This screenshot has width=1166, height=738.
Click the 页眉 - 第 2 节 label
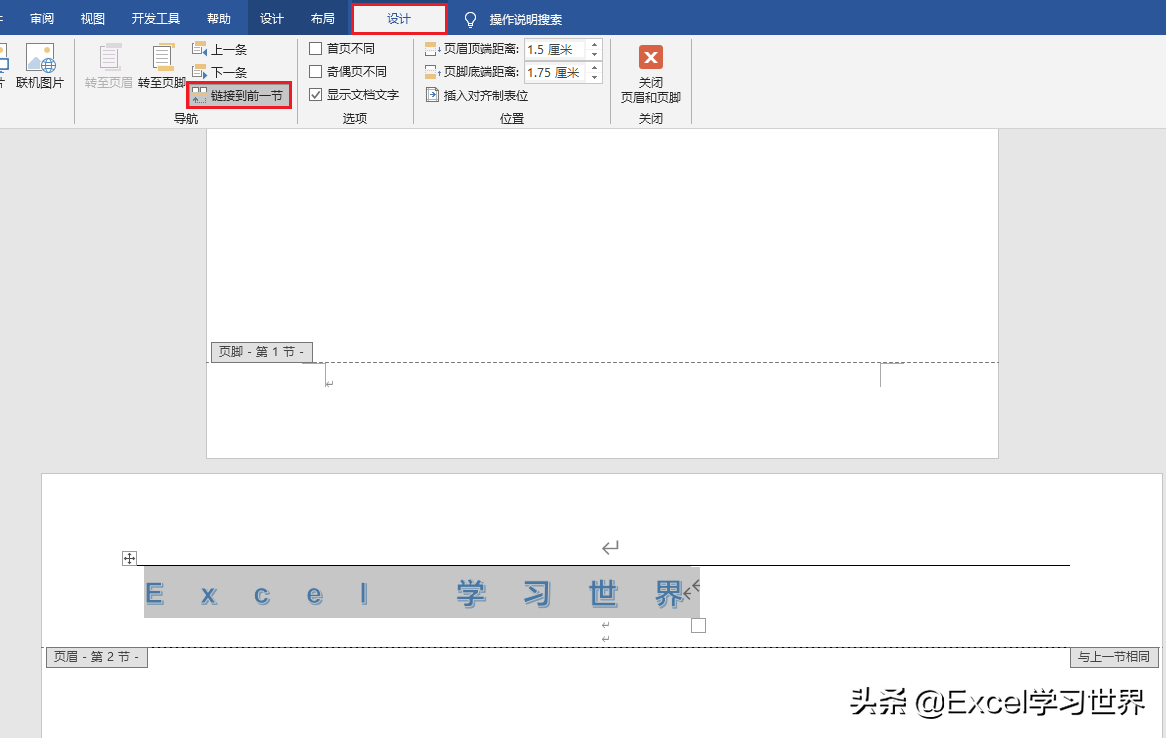[97, 657]
